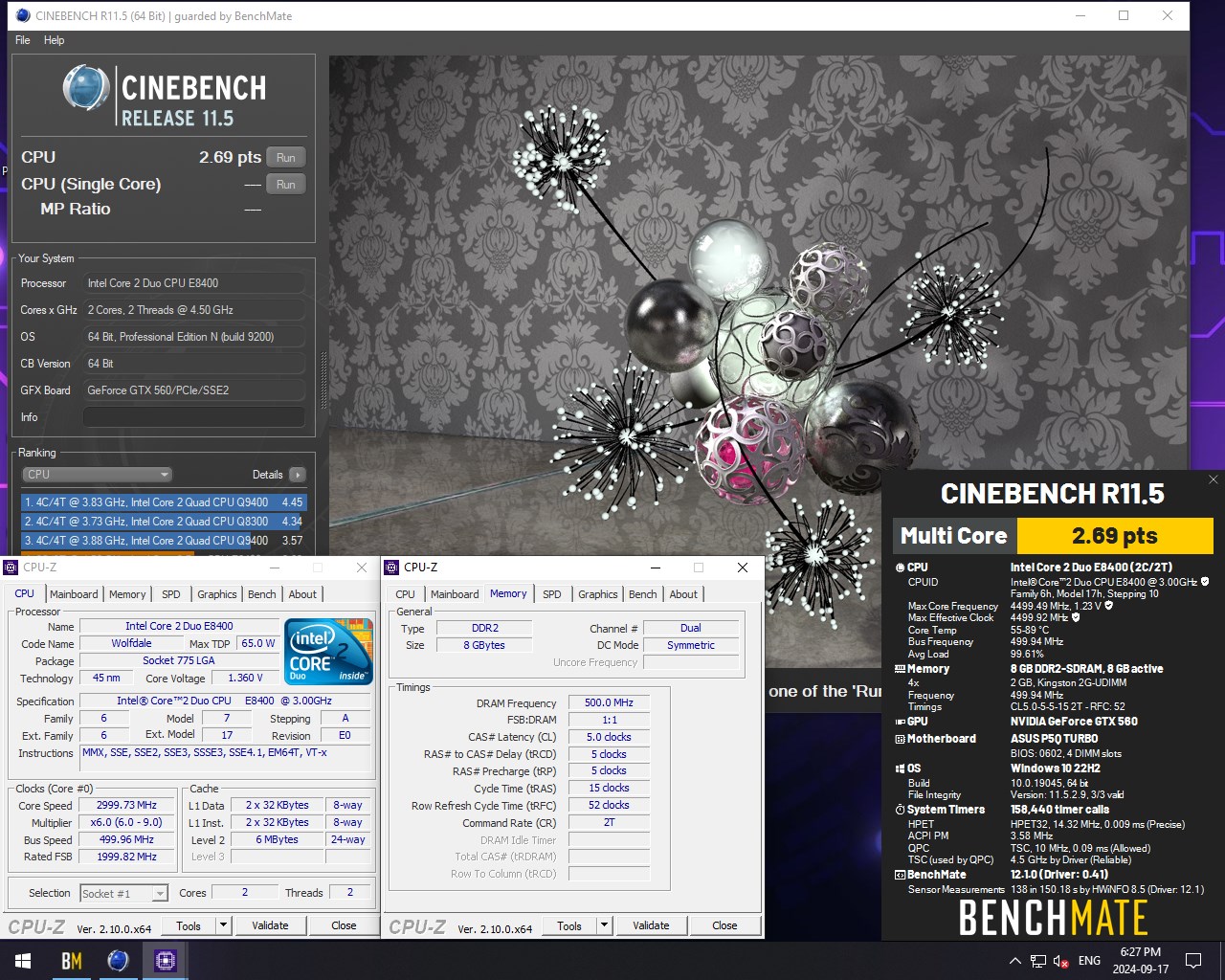Click the right CPU-Z title bar app icon
Screen dimensions: 1225x980
pyautogui.click(x=391, y=568)
